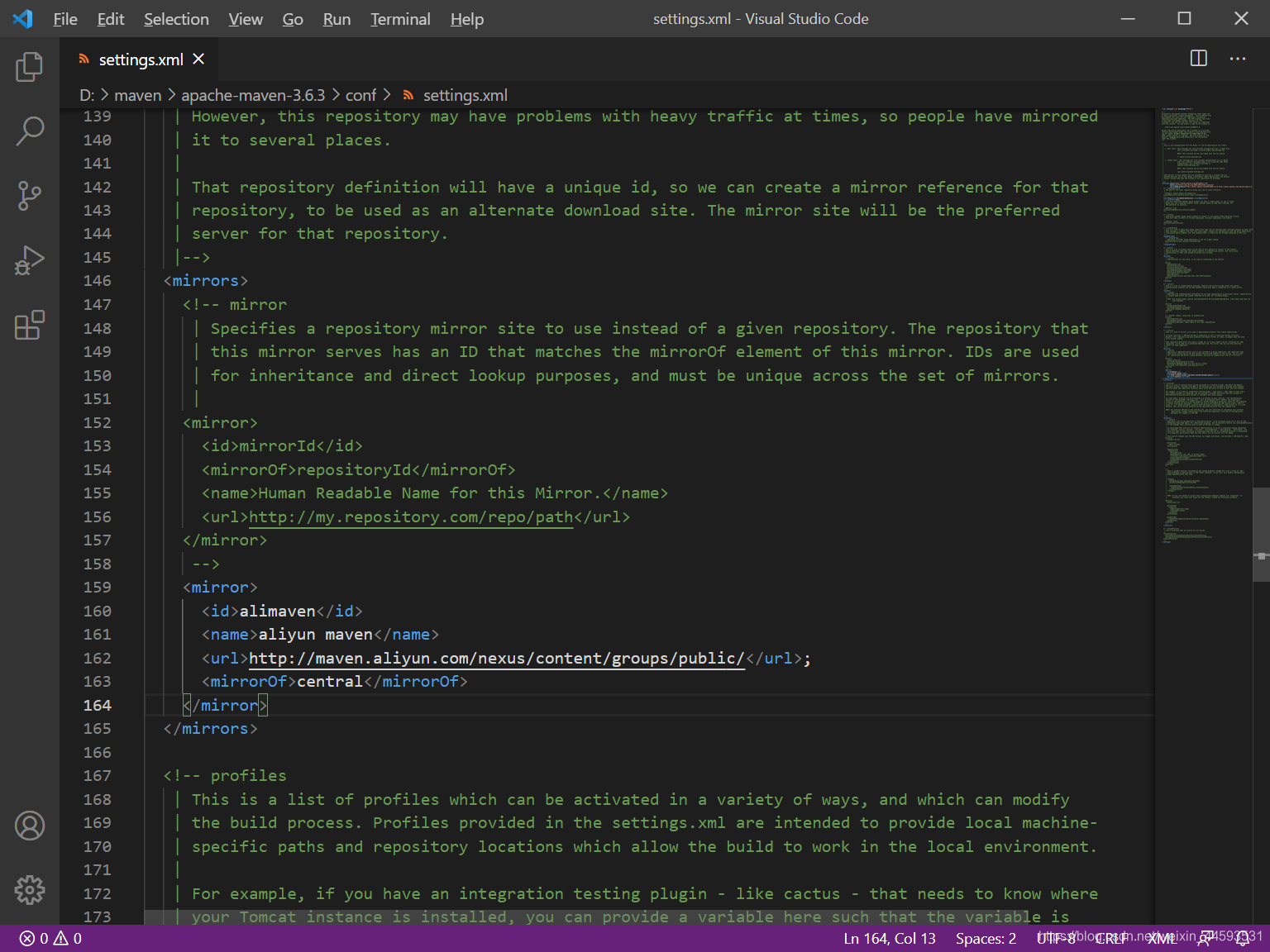Image resolution: width=1270 pixels, height=952 pixels.
Task: Click 'alimaven' id text on line 160
Action: click(x=277, y=612)
